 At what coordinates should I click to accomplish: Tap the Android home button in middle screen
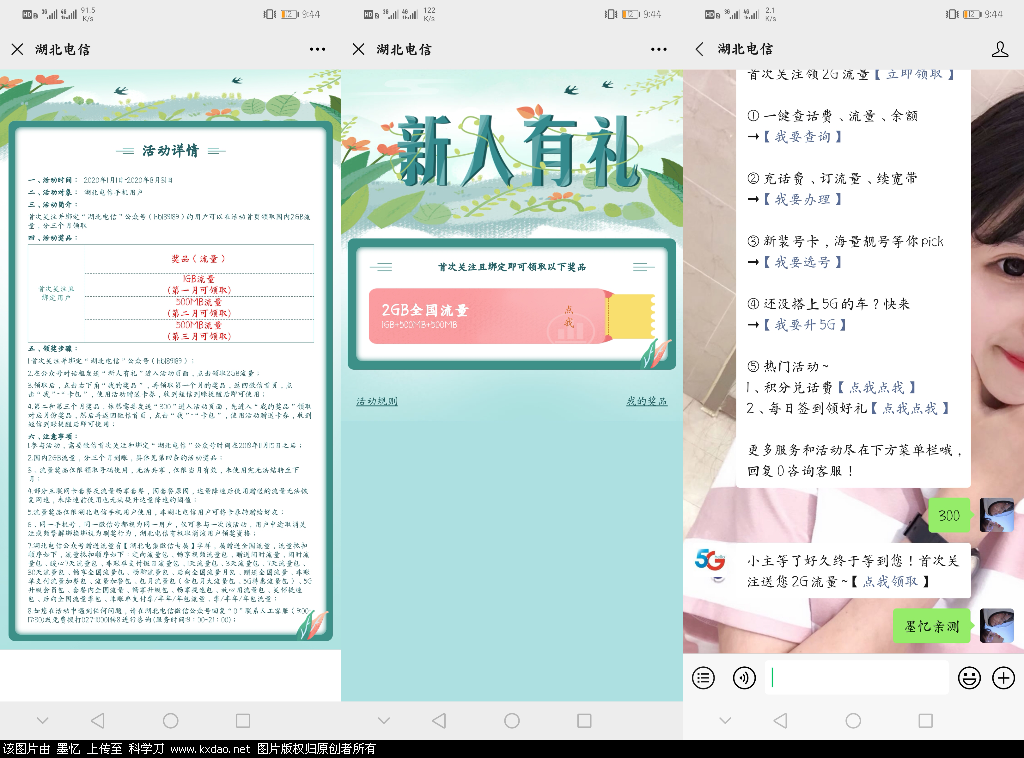[x=512, y=720]
